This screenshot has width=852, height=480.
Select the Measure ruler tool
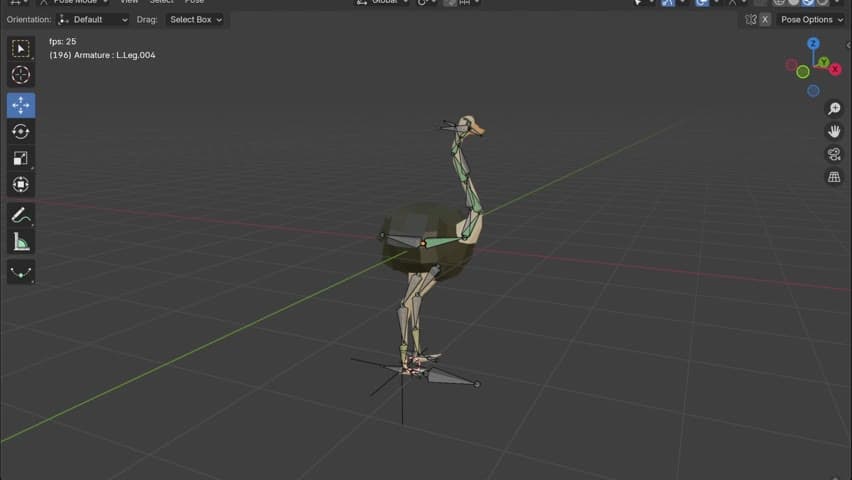(21, 242)
